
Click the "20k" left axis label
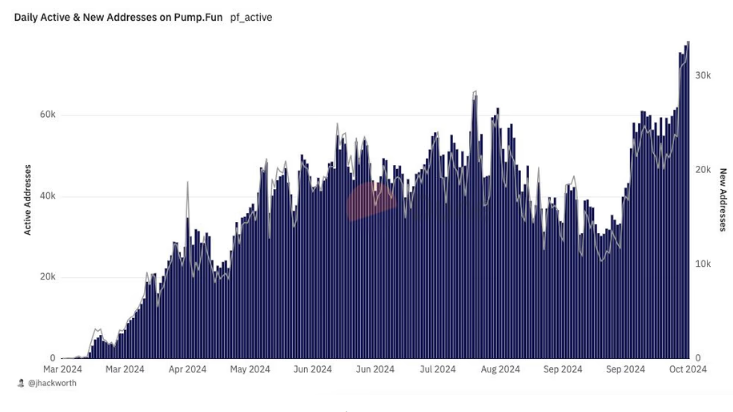click(x=48, y=277)
